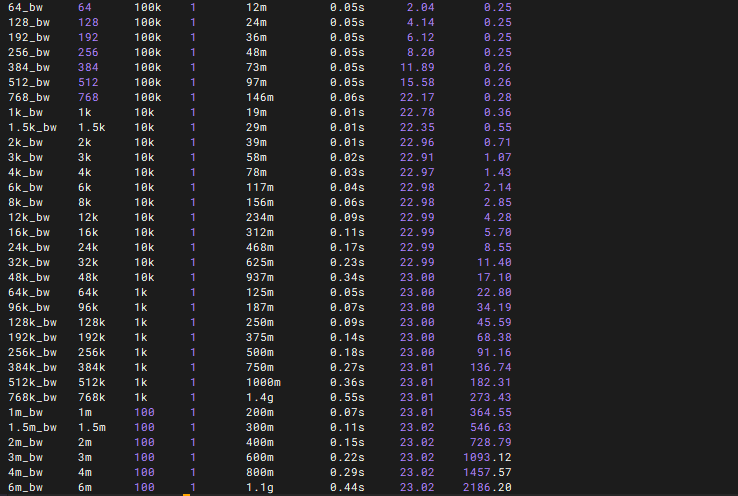Select the 1.5k_bw test name
Image resolution: width=738 pixels, height=496 pixels.
(x=32, y=127)
